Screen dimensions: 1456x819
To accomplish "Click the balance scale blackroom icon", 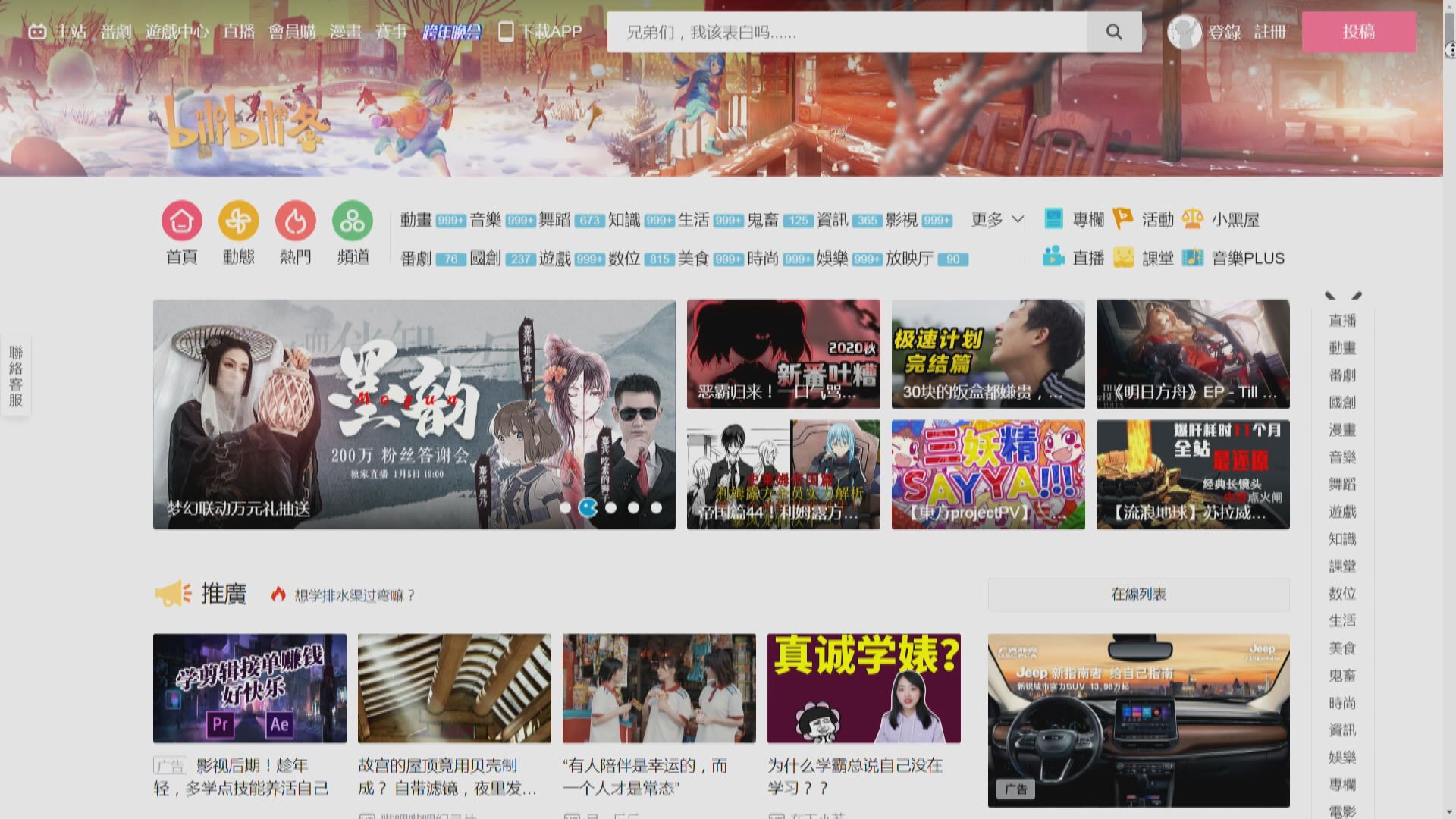I will (x=1192, y=219).
